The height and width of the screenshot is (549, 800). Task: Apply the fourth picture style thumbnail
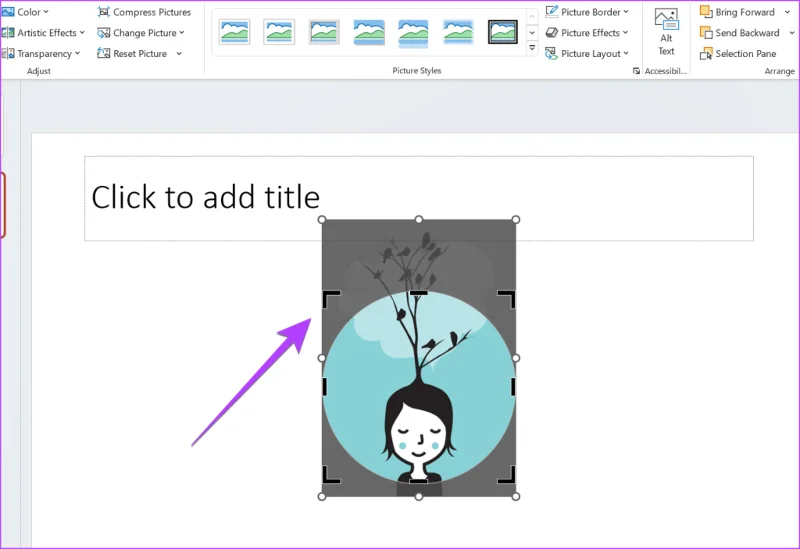369,32
